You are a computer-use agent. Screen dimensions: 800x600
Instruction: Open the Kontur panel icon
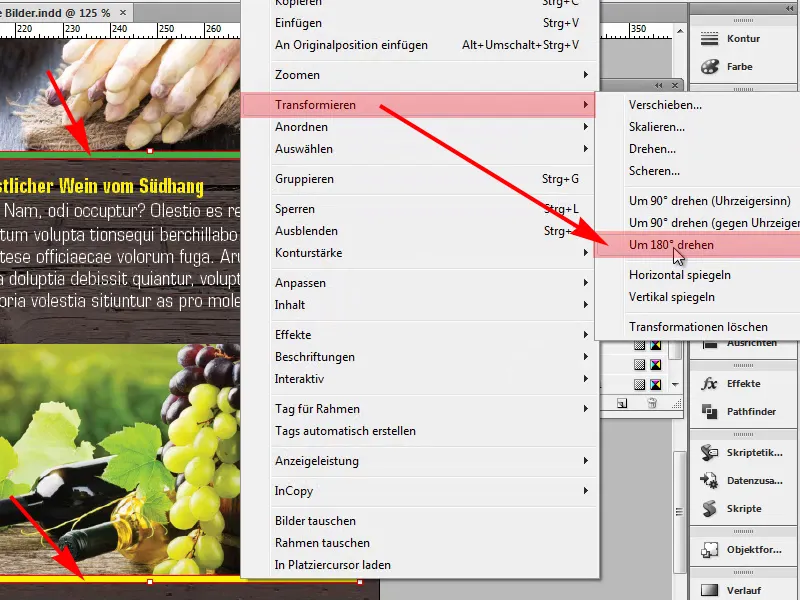coord(709,39)
